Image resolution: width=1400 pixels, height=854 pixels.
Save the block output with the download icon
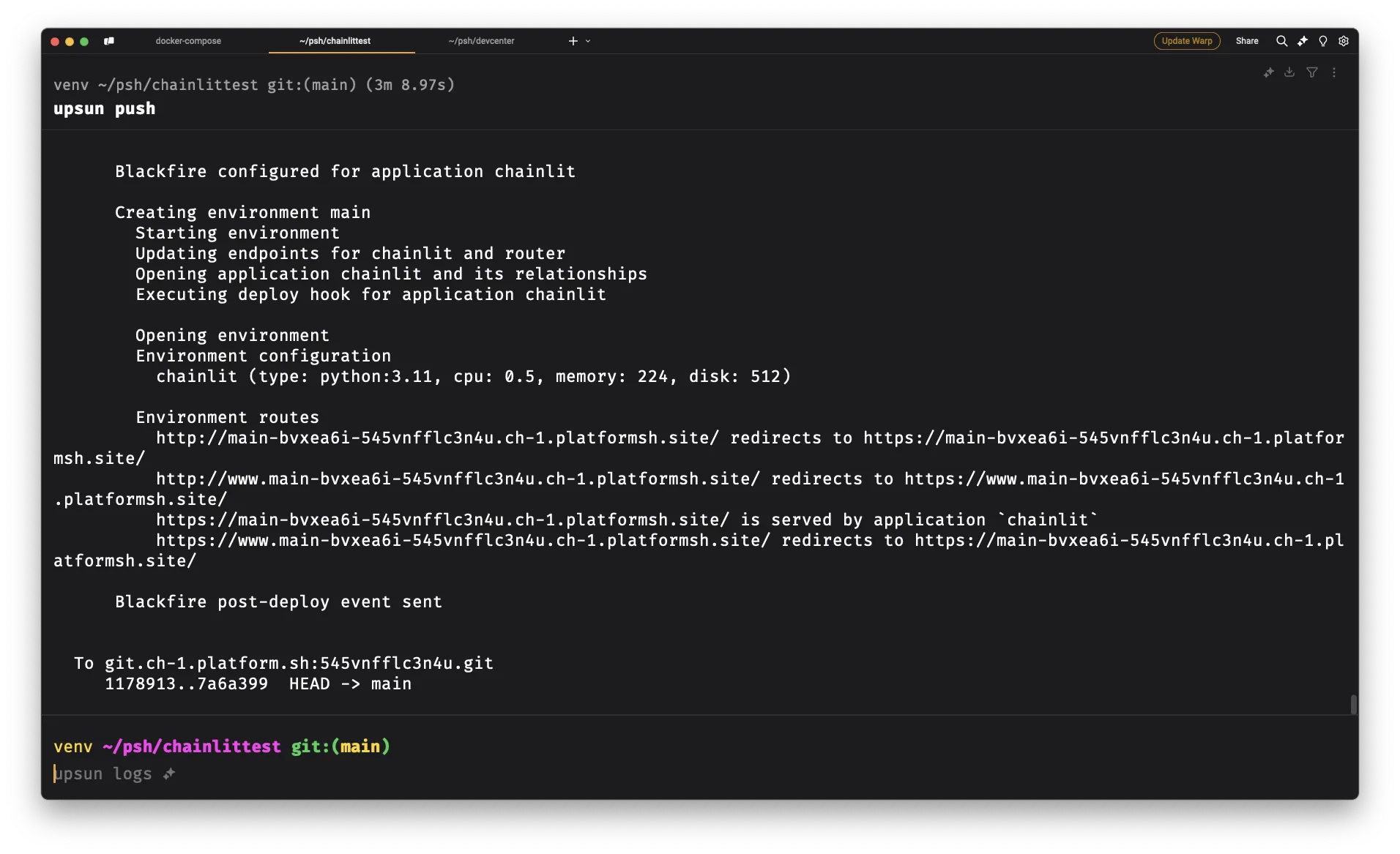(1289, 72)
